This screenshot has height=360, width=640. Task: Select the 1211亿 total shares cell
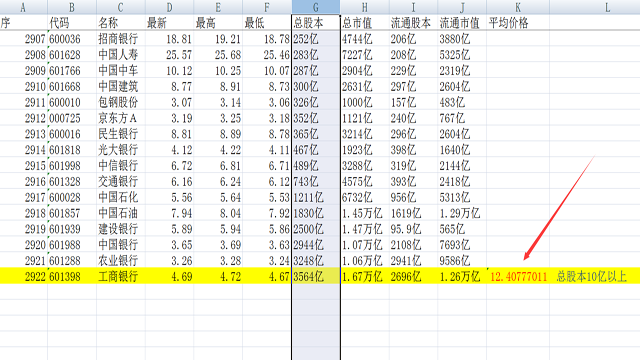[x=316, y=197]
